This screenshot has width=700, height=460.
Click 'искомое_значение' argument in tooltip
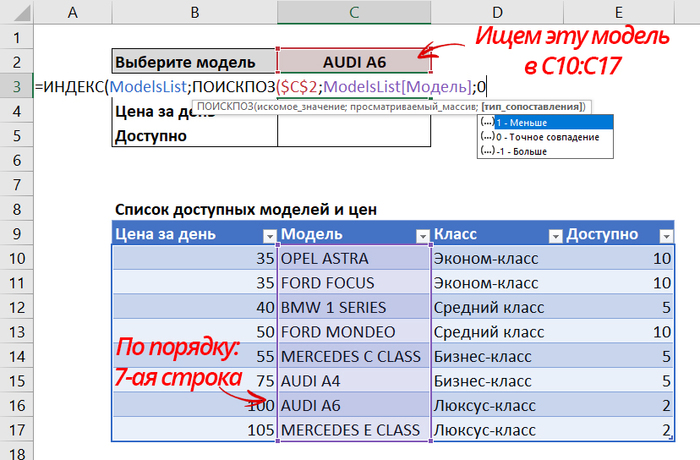[x=300, y=107]
